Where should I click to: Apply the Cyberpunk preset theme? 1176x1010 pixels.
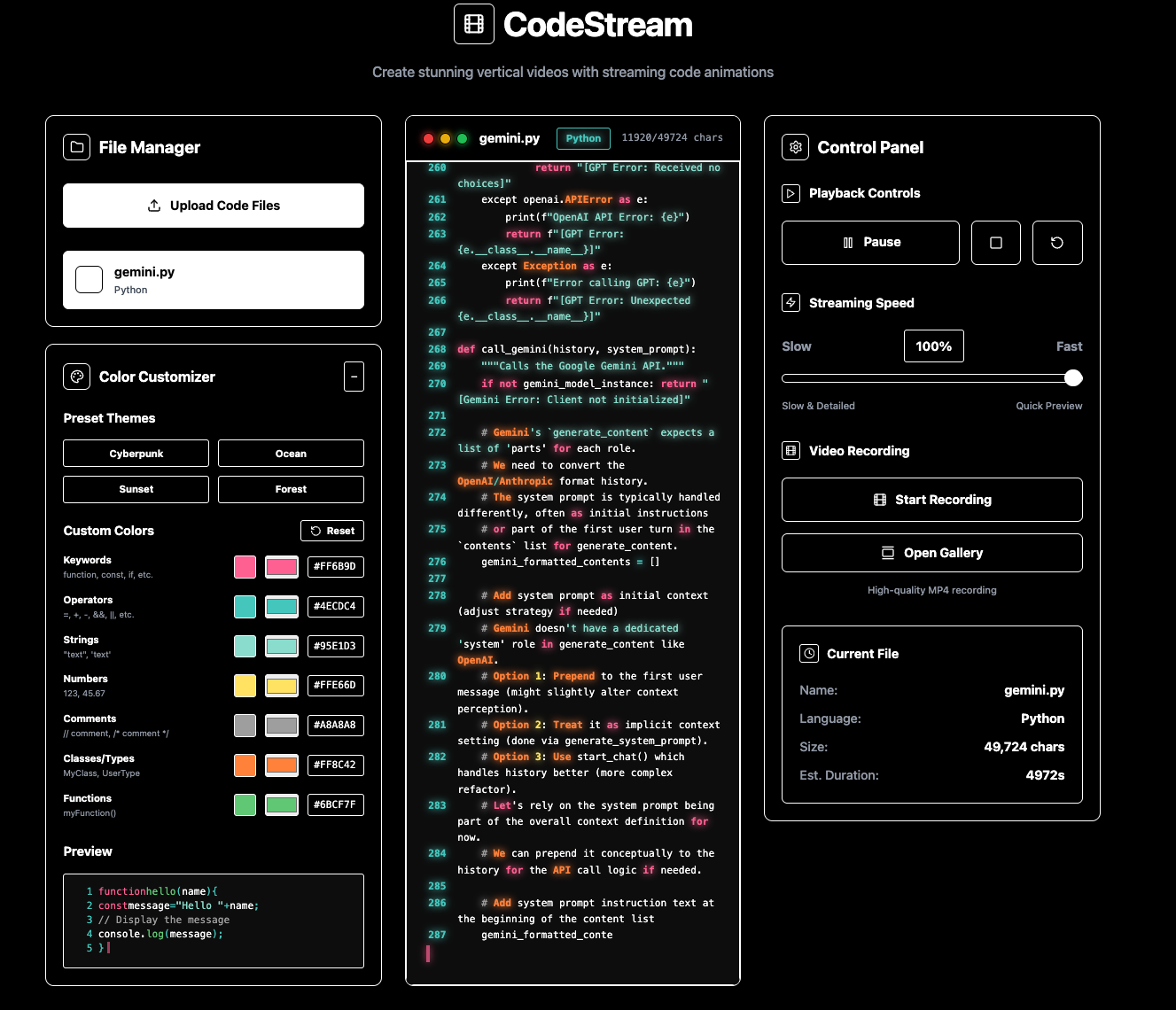coord(135,453)
